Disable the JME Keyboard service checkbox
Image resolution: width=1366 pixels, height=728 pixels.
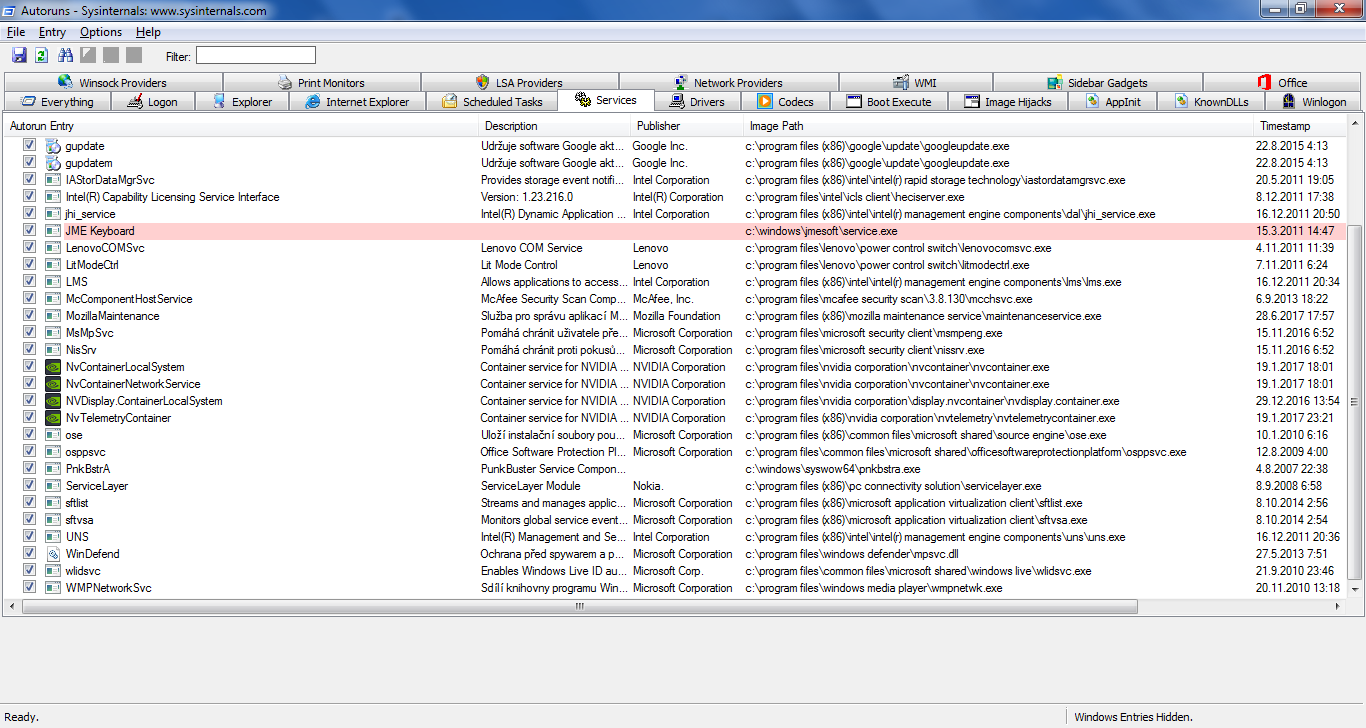point(29,231)
